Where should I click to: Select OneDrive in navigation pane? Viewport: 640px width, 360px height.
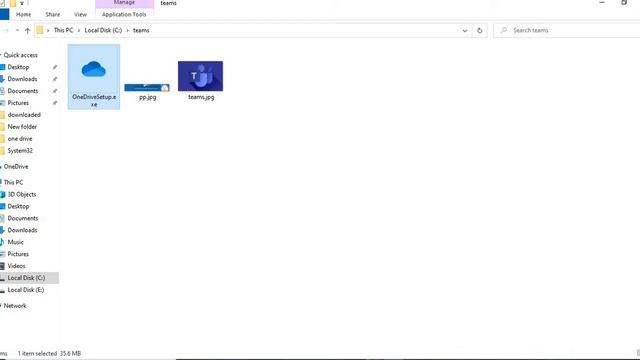[16, 167]
